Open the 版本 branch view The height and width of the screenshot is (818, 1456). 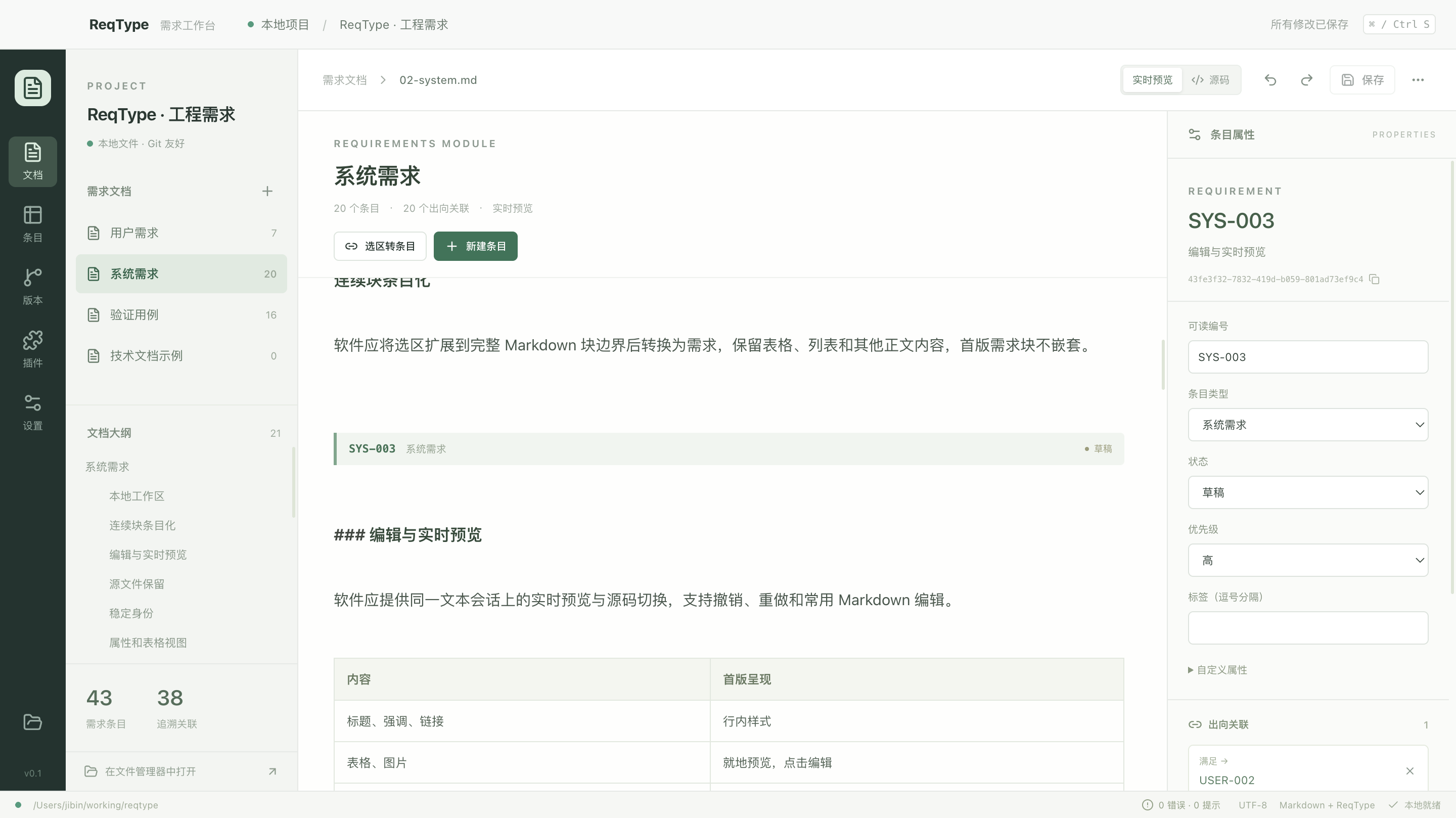(x=32, y=287)
